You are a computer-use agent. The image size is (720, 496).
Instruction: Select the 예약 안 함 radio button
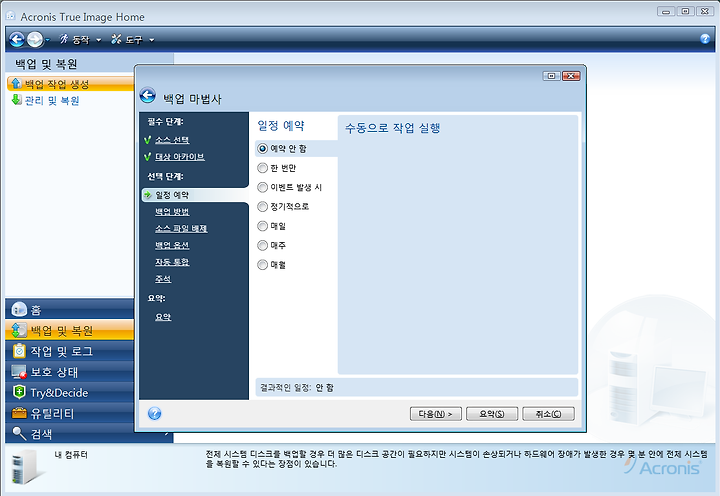point(262,149)
